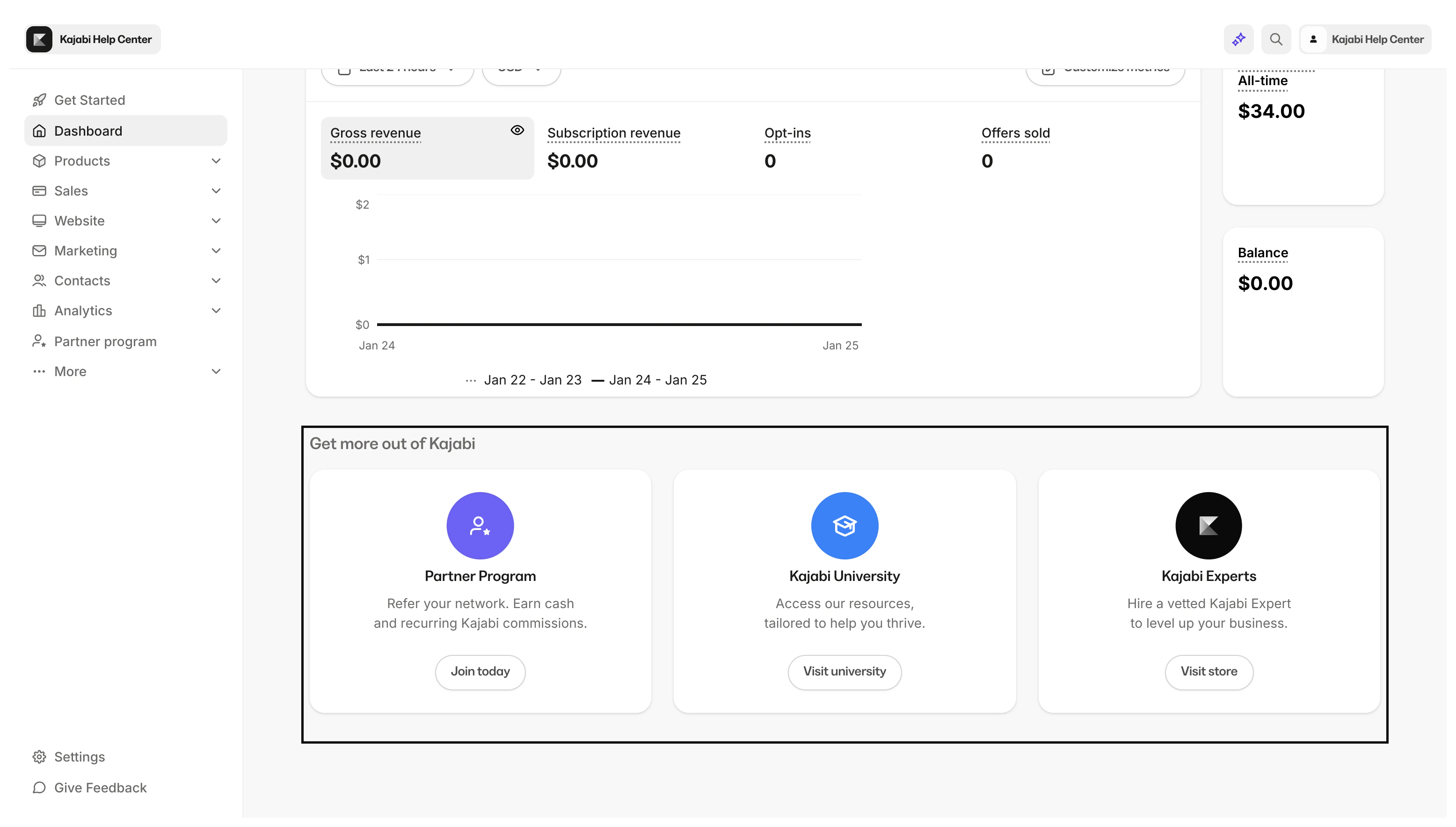Open the Partner program sidebar item
Viewport: 1456px width, 827px height.
coord(105,341)
